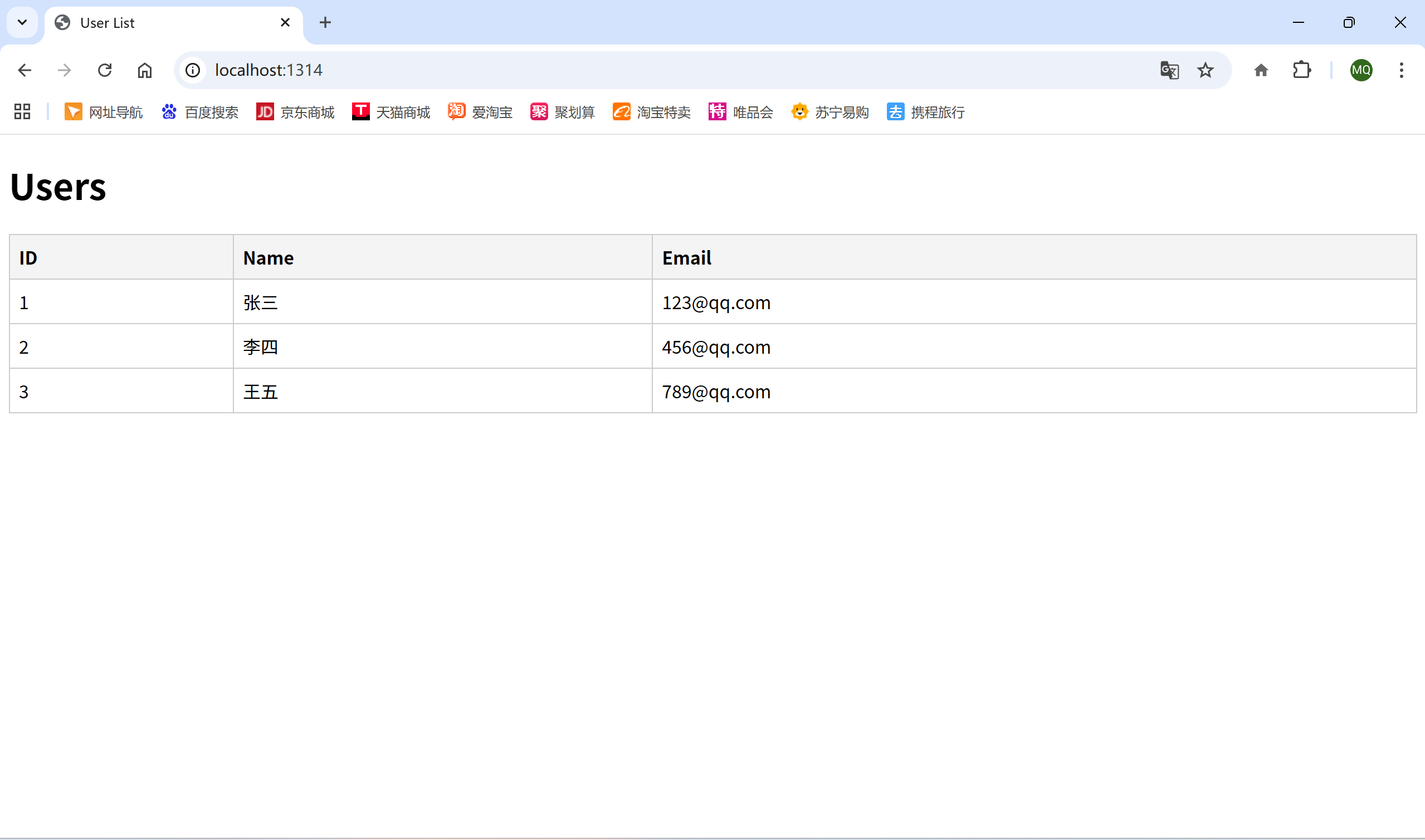The image size is (1425, 840).
Task: Bookmark this page with the star
Action: point(1206,70)
